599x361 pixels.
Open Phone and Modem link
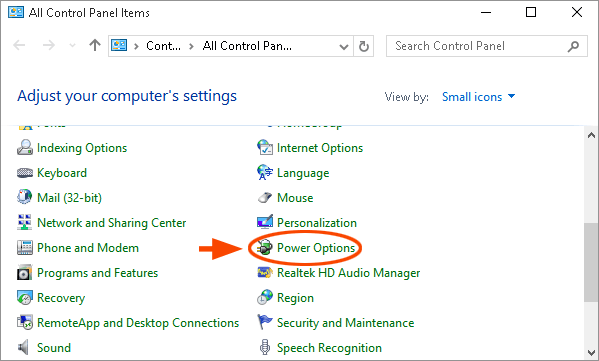(x=88, y=248)
